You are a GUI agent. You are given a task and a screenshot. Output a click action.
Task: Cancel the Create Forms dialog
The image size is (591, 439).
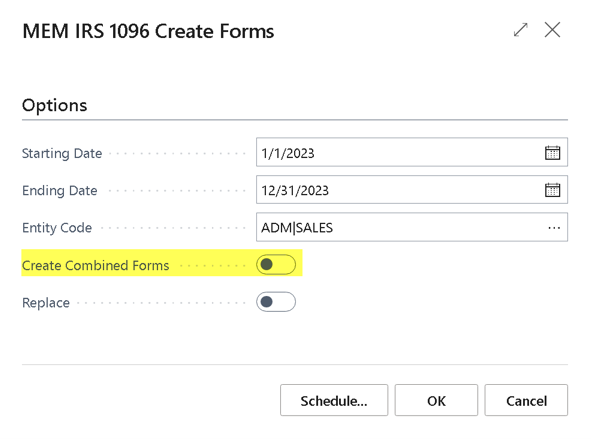(526, 400)
